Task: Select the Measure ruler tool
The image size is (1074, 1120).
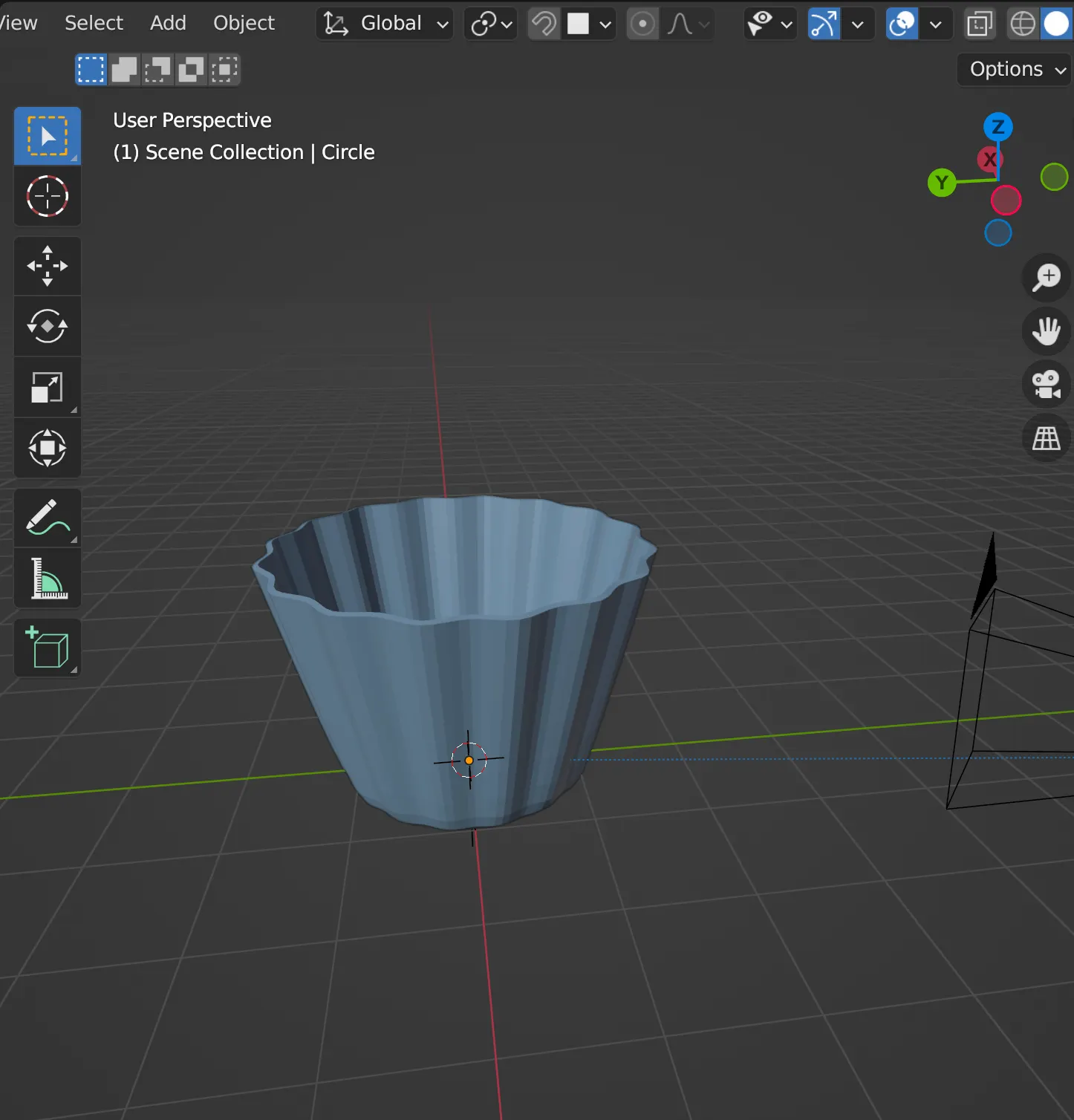Action: click(x=48, y=579)
